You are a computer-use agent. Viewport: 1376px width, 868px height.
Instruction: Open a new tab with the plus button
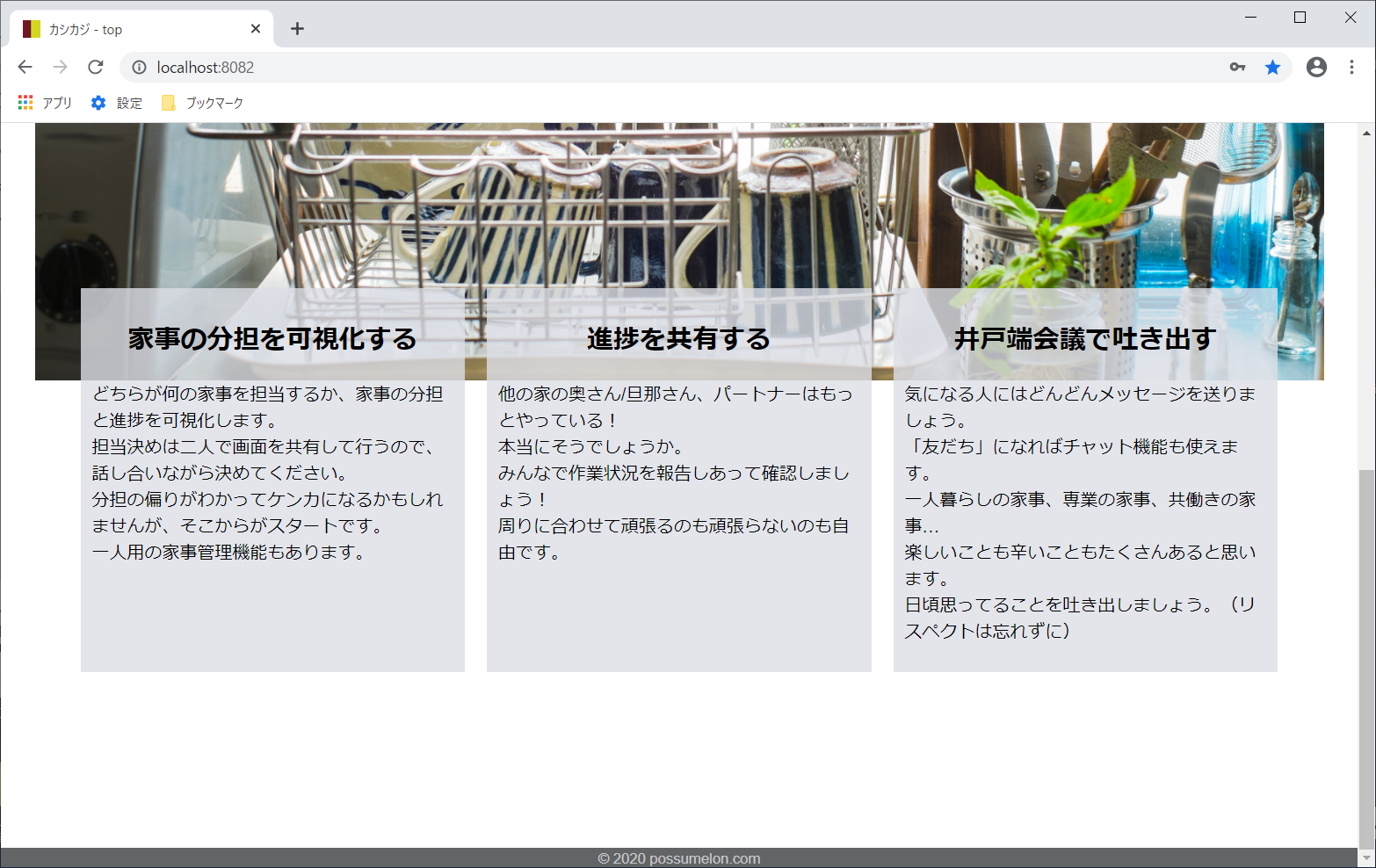(297, 29)
